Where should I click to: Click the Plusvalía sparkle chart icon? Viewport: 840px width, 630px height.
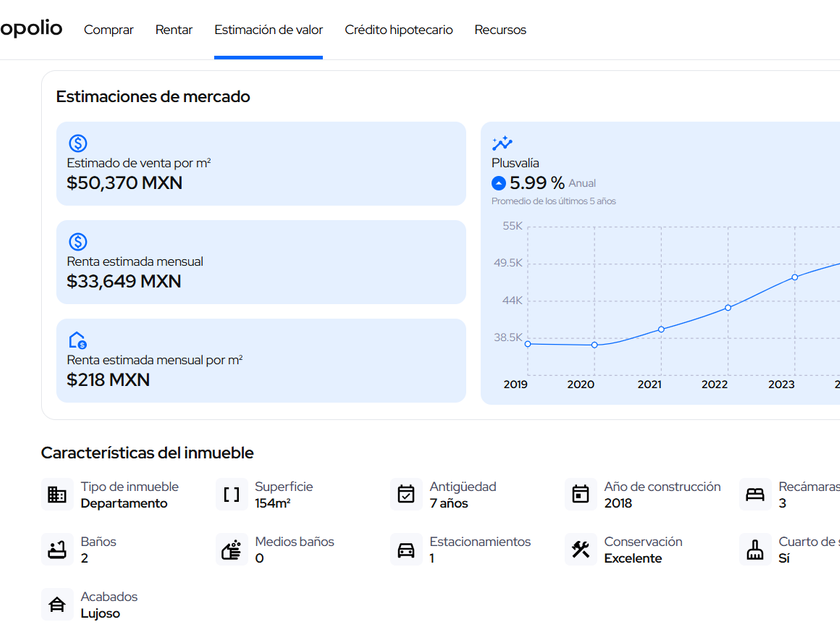(502, 144)
